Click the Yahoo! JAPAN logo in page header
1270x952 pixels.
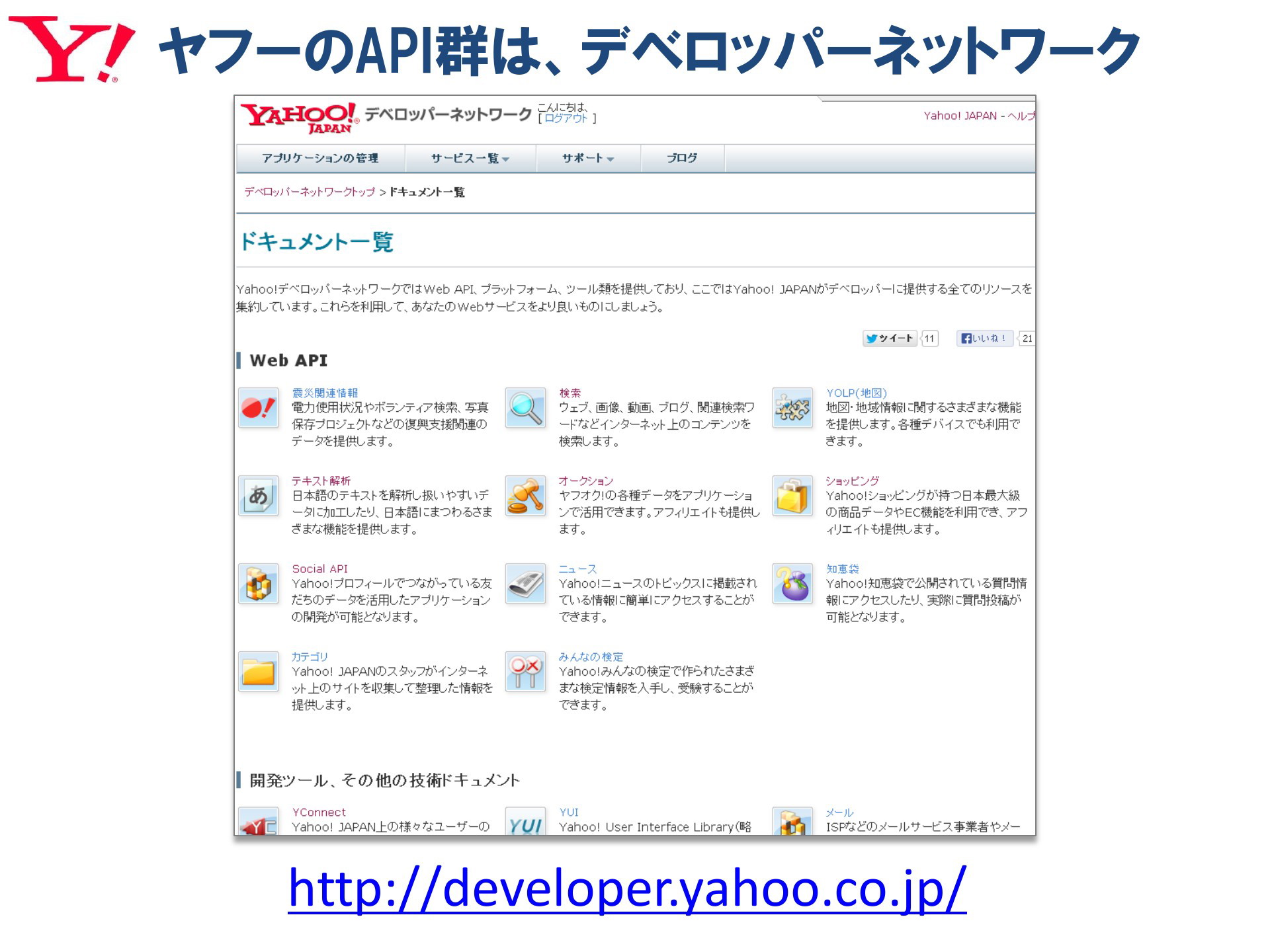click(x=300, y=118)
